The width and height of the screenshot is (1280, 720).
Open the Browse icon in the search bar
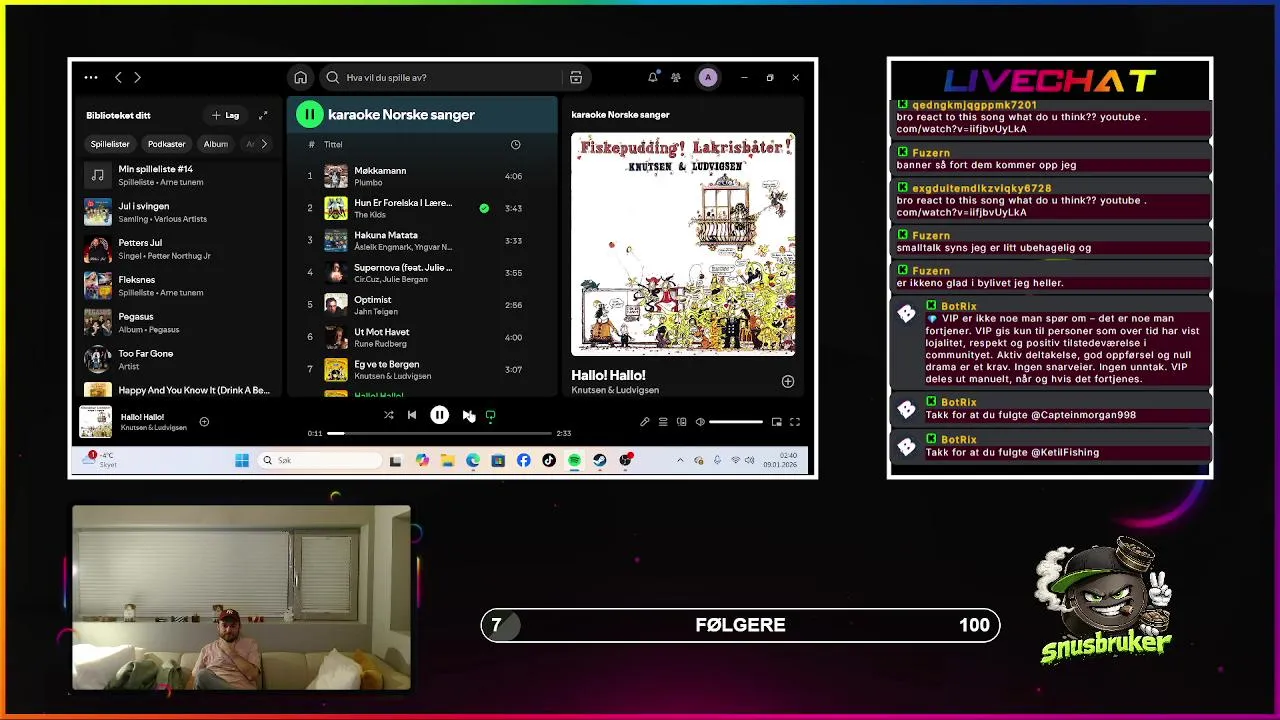tap(576, 77)
